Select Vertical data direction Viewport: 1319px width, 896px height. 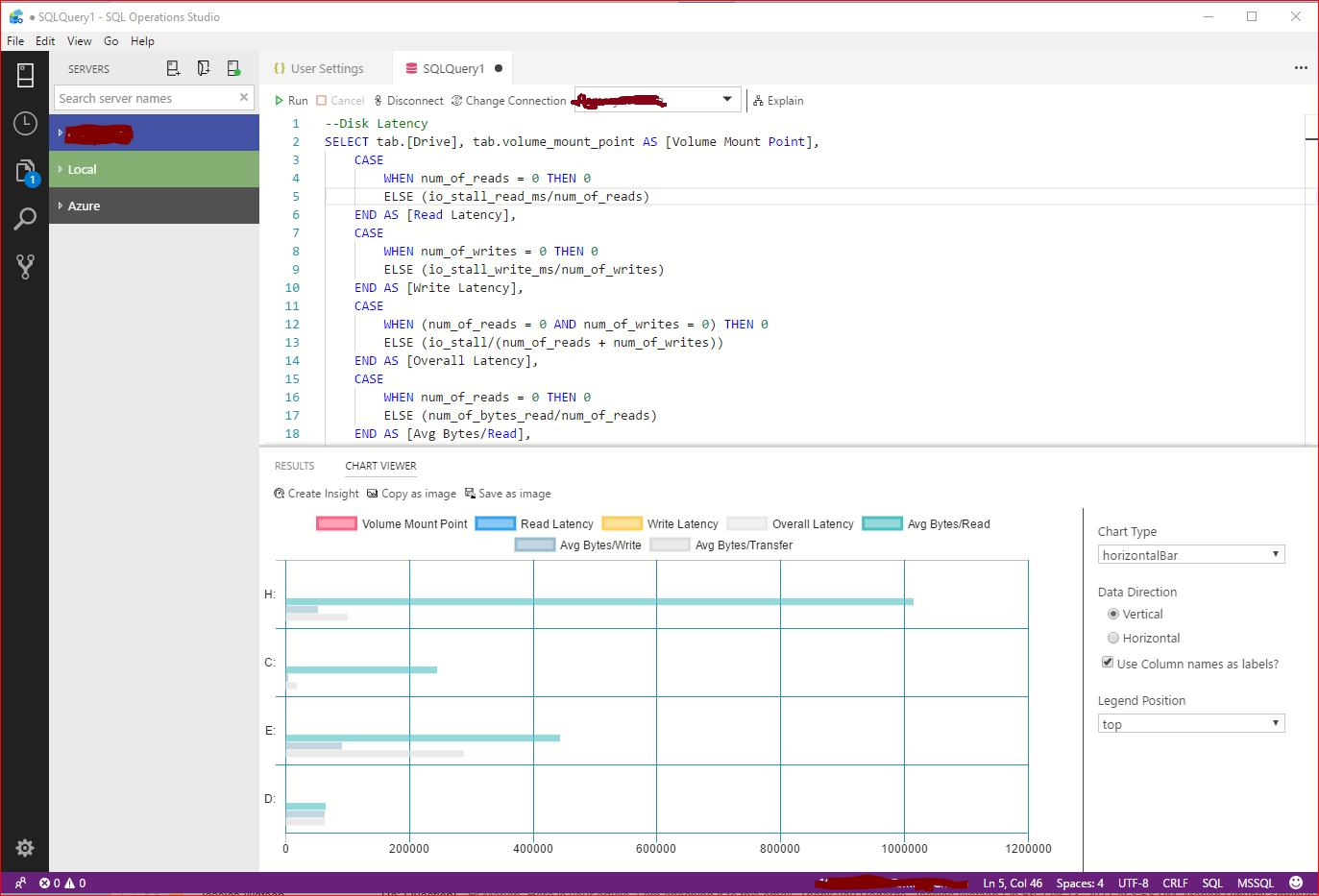click(x=1113, y=615)
